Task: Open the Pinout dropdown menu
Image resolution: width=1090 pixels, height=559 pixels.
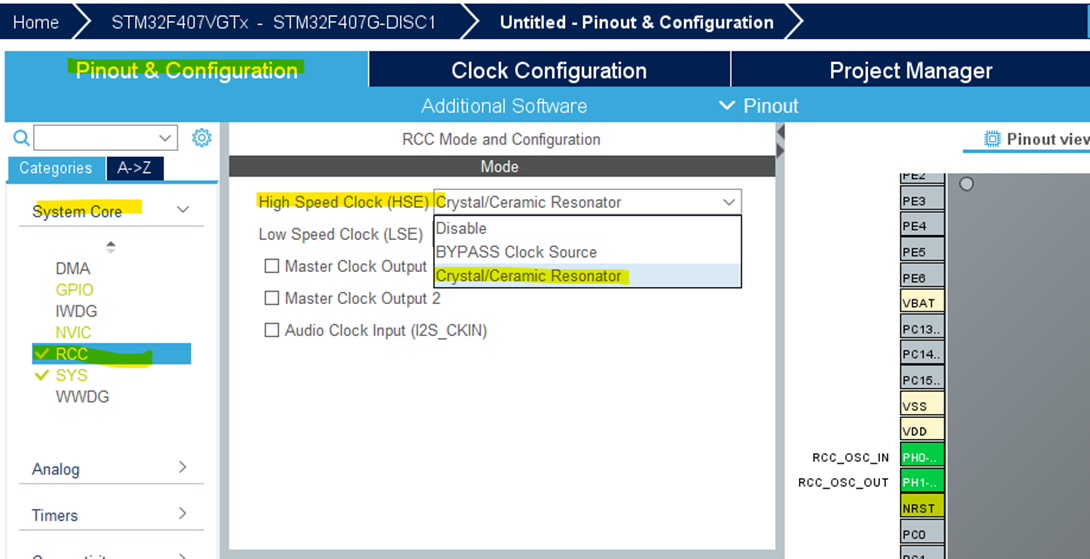Action: click(x=760, y=106)
